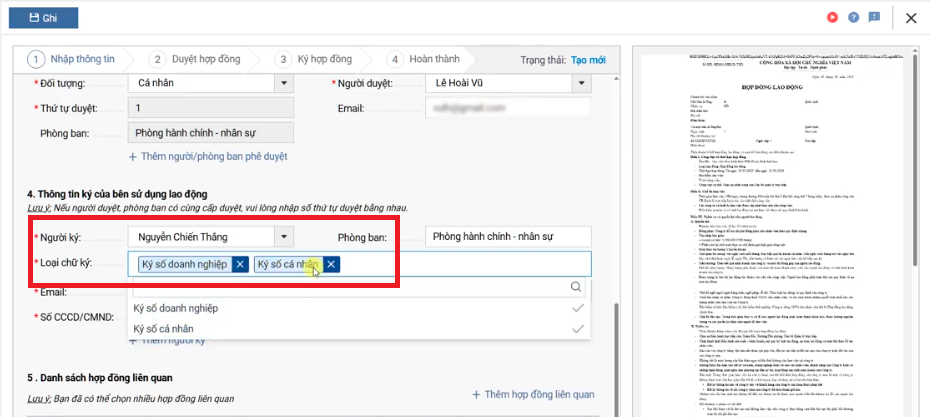
Task: Open the Đối tượng dropdown arrow
Action: point(284,83)
